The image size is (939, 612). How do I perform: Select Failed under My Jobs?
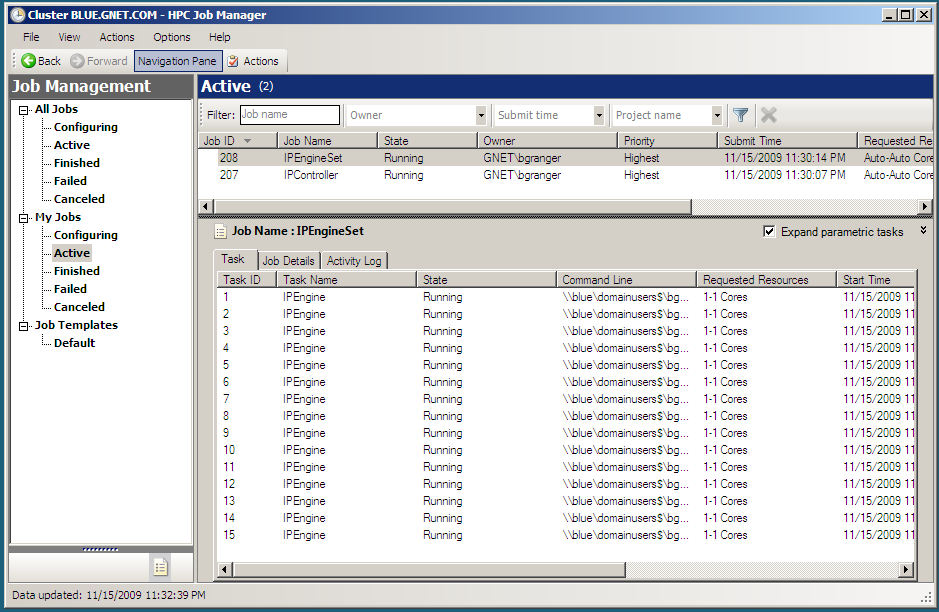[70, 289]
